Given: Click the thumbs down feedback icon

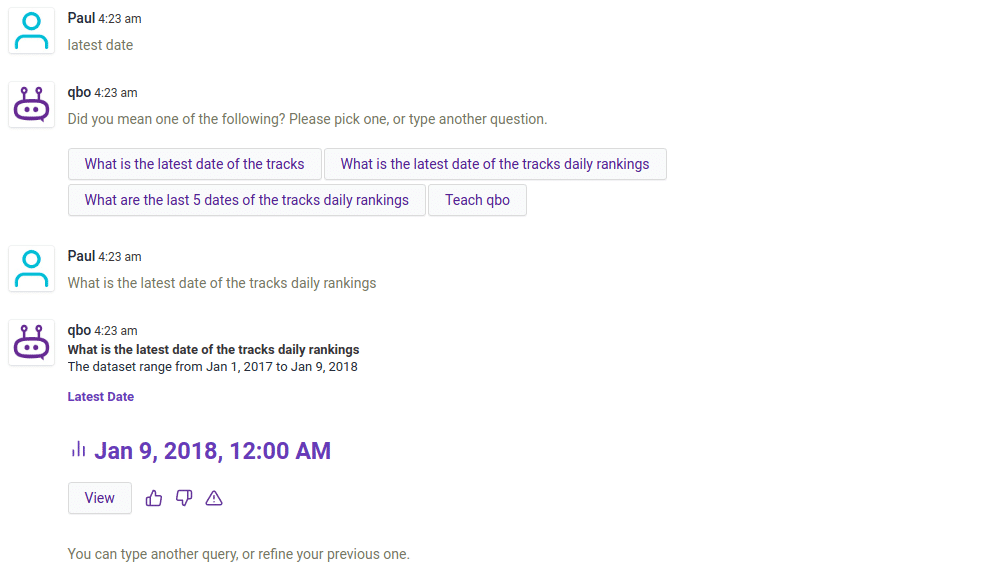Looking at the screenshot, I should 184,498.
